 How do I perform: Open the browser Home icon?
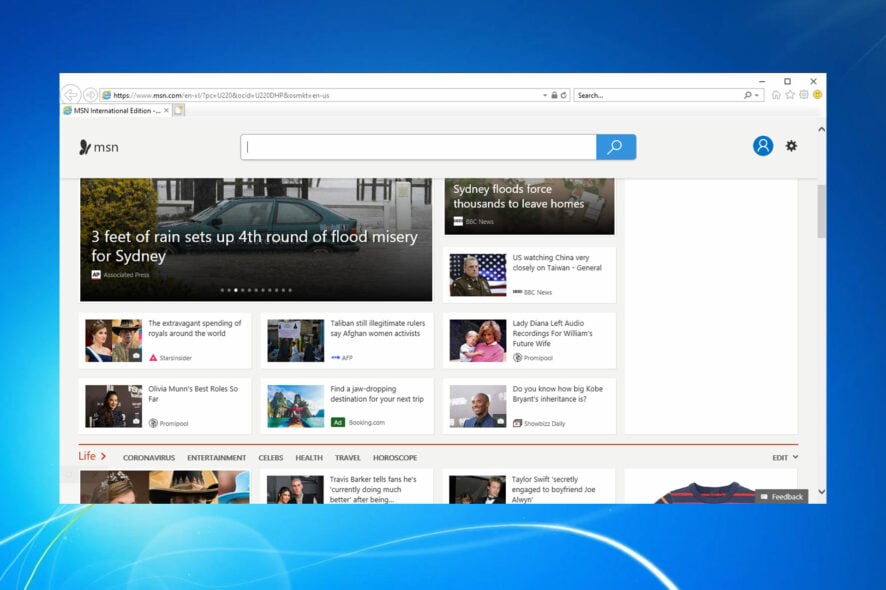click(776, 95)
